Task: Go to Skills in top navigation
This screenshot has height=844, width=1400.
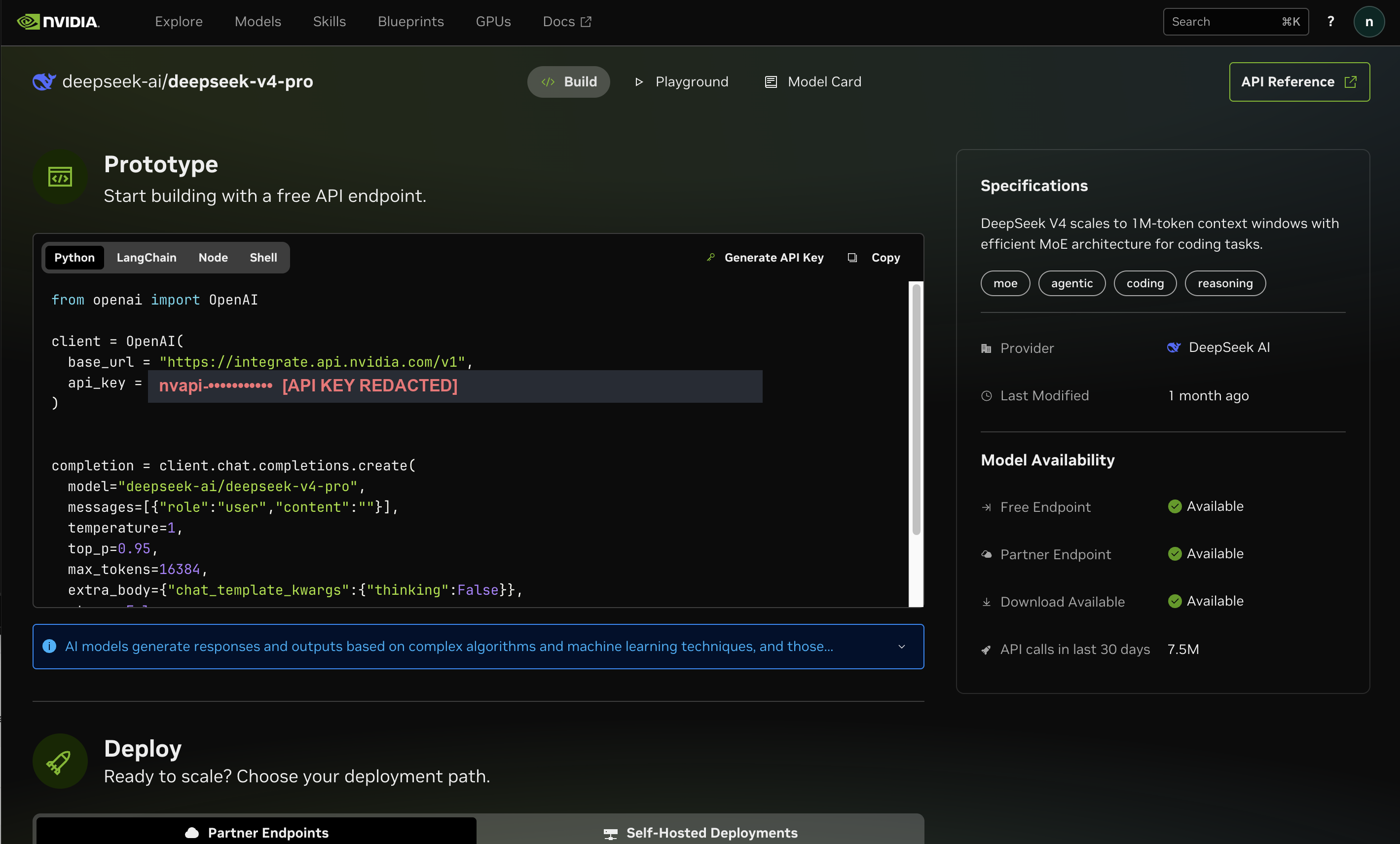Action: [329, 22]
